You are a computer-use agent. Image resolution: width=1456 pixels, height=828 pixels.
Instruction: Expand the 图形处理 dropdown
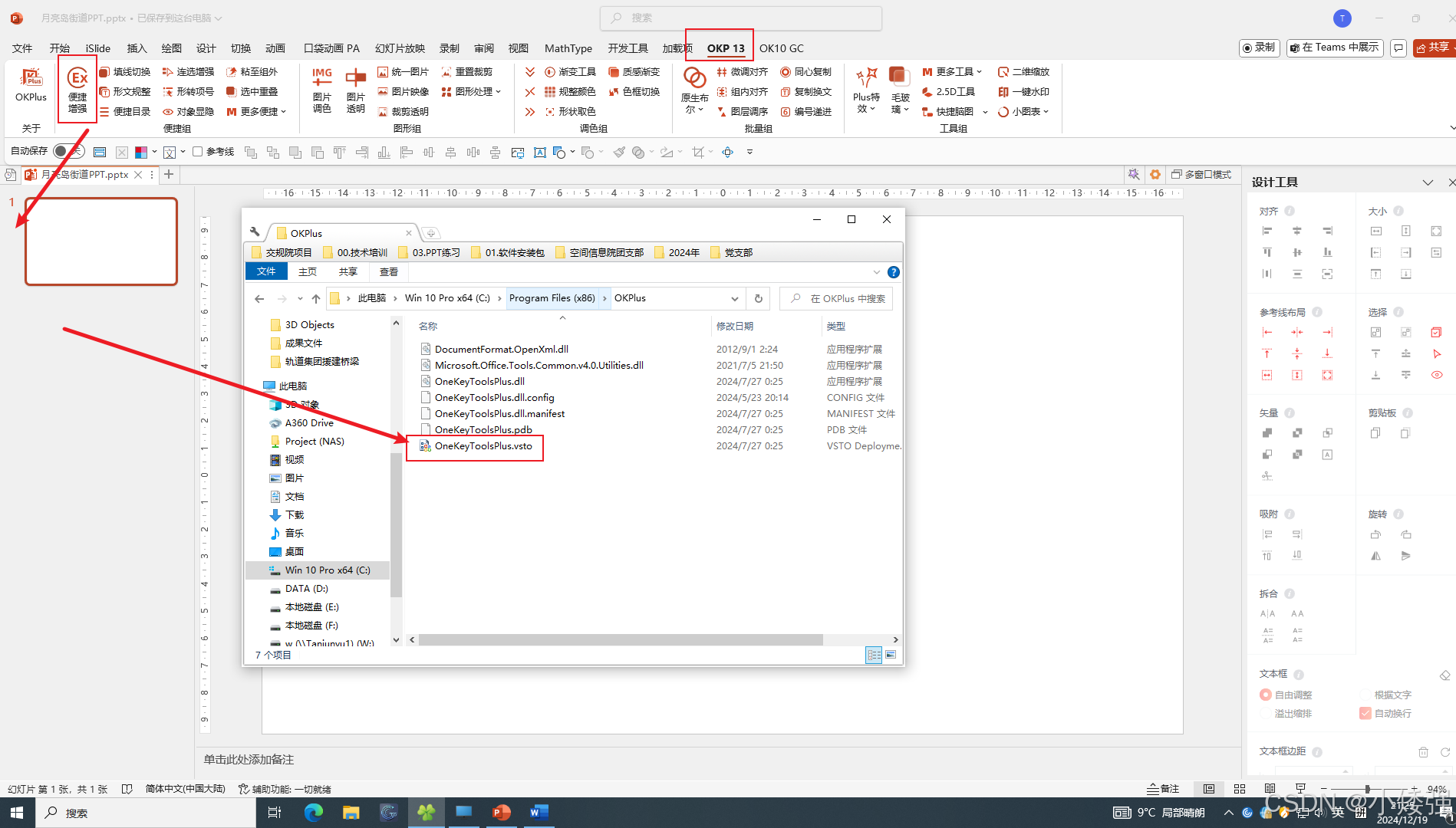click(472, 92)
